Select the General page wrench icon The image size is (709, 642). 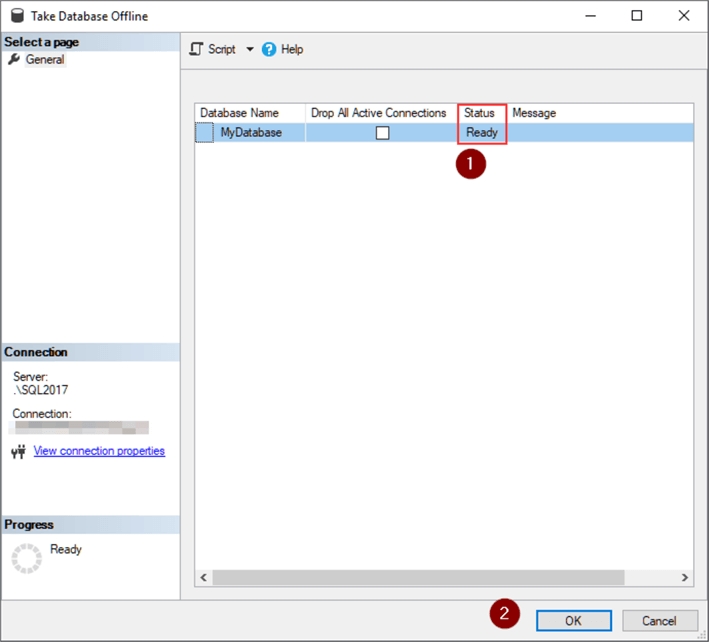point(13,60)
